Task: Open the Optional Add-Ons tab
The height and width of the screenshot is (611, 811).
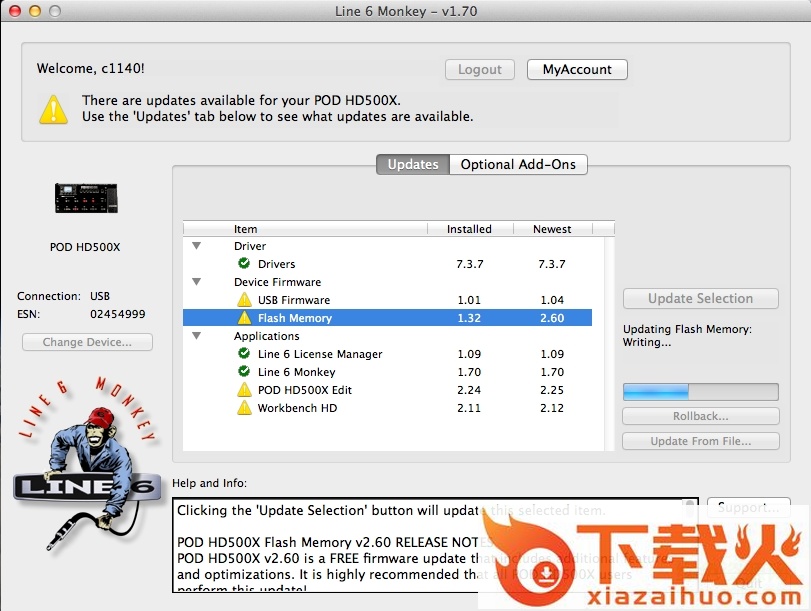Action: [x=518, y=165]
